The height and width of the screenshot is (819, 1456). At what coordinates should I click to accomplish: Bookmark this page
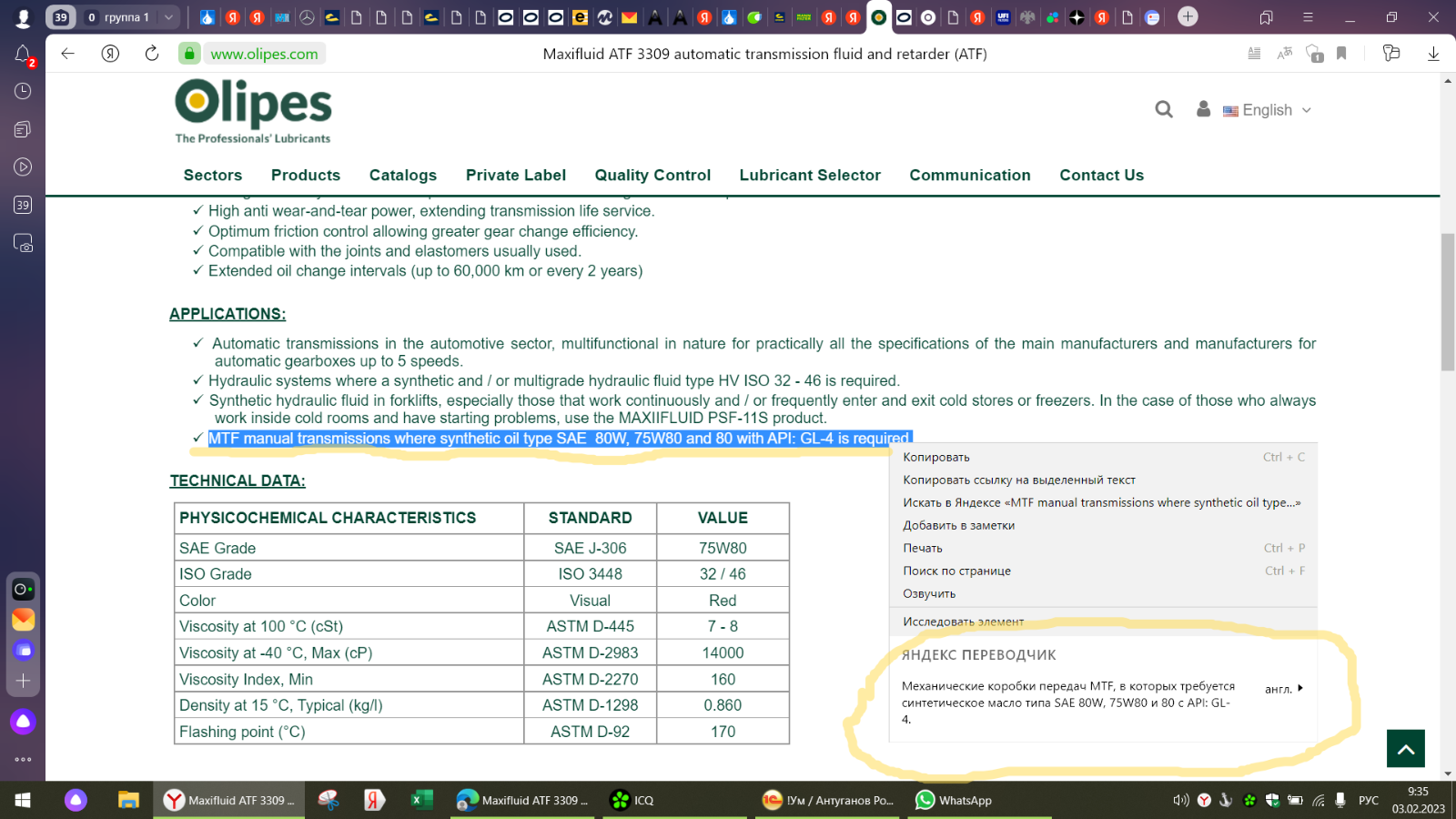coord(1341,54)
